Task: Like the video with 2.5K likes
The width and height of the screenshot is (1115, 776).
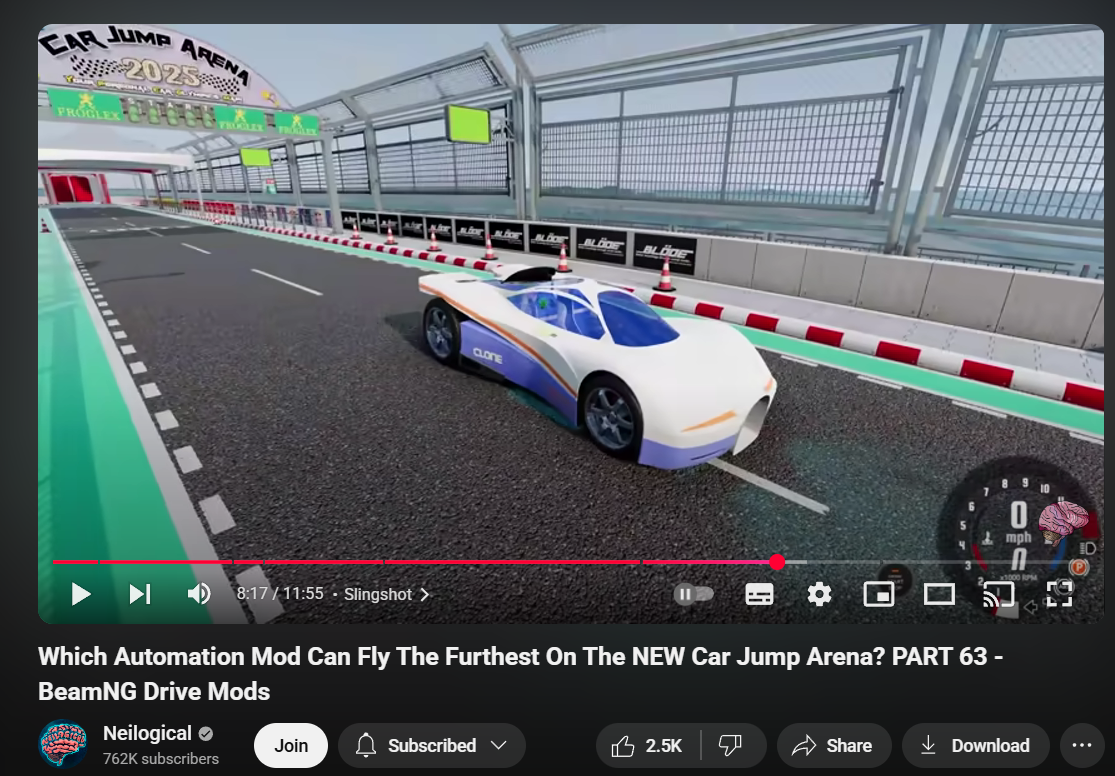Action: click(x=647, y=745)
